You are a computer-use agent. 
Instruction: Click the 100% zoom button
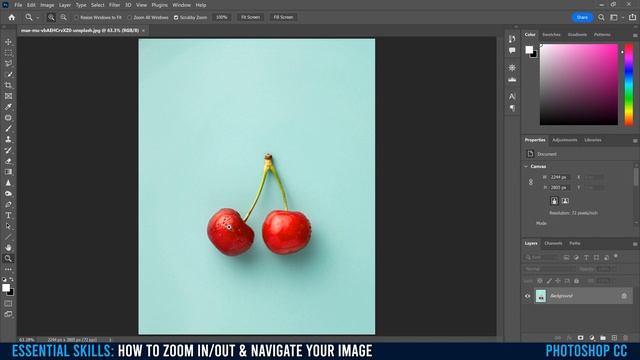(222, 17)
